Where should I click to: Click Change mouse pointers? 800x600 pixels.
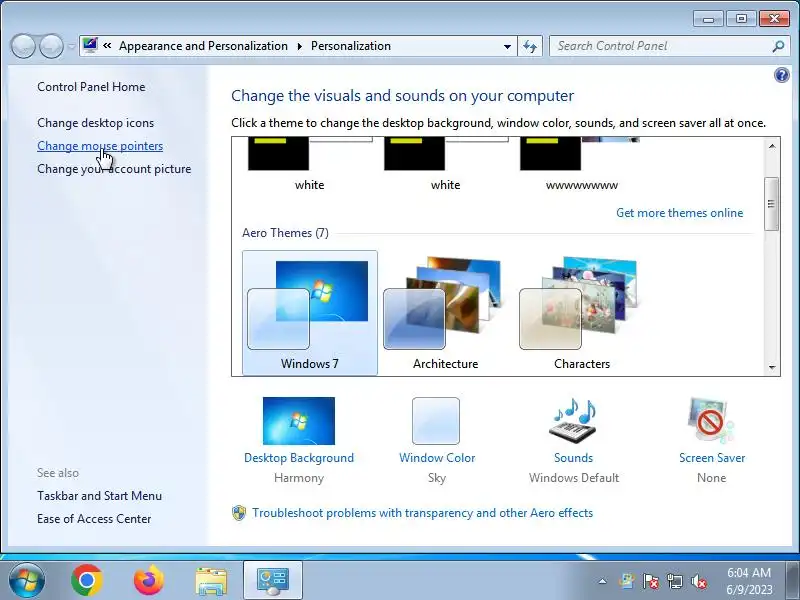[x=100, y=146]
